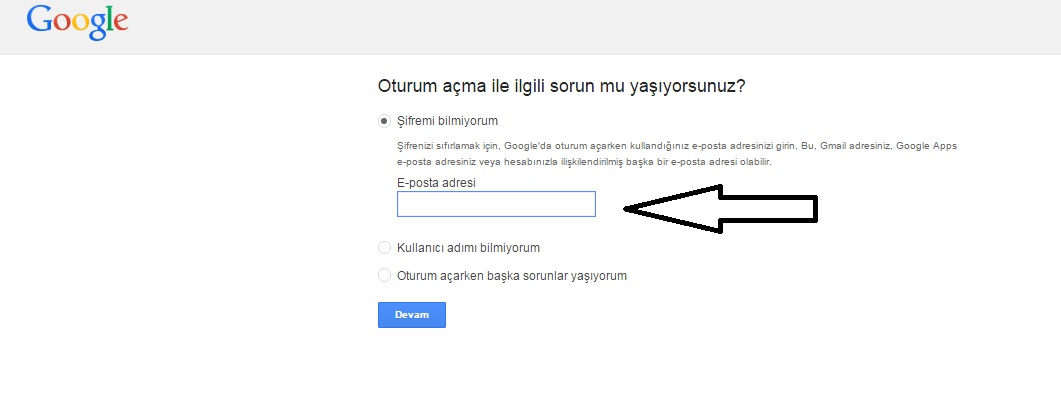Click the password reset description paragraph
The width and height of the screenshot is (1061, 420).
coord(677,154)
